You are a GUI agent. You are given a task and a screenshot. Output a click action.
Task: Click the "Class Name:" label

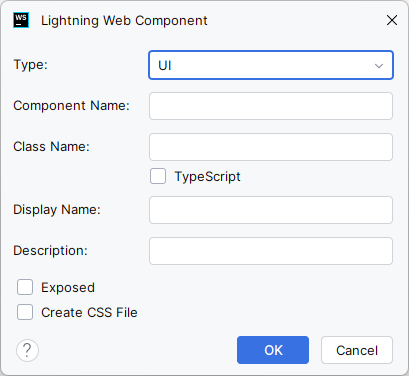[x=51, y=147]
